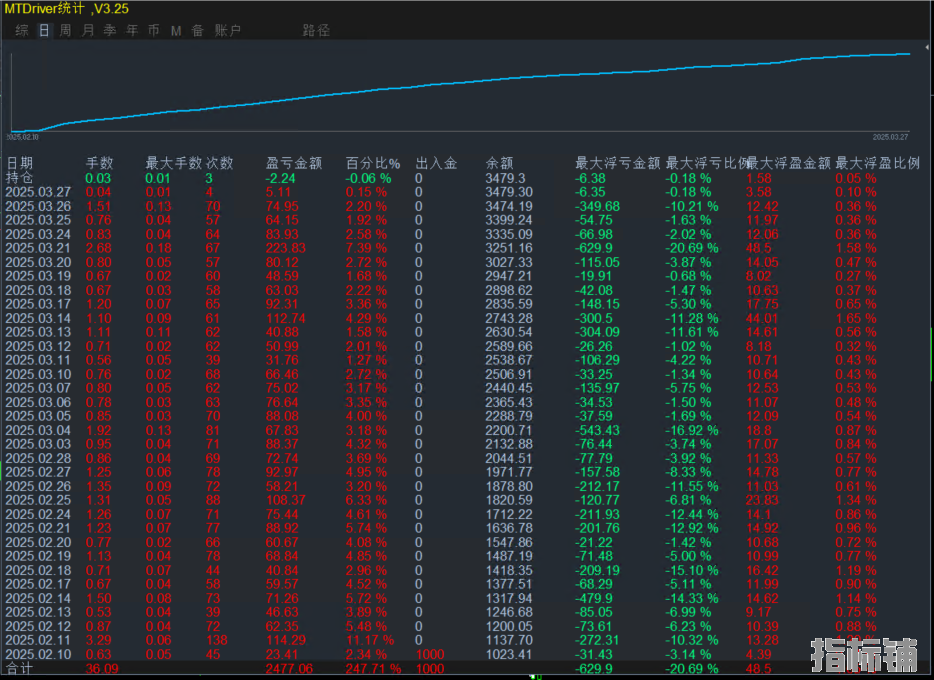Click the M tab

[x=176, y=30]
